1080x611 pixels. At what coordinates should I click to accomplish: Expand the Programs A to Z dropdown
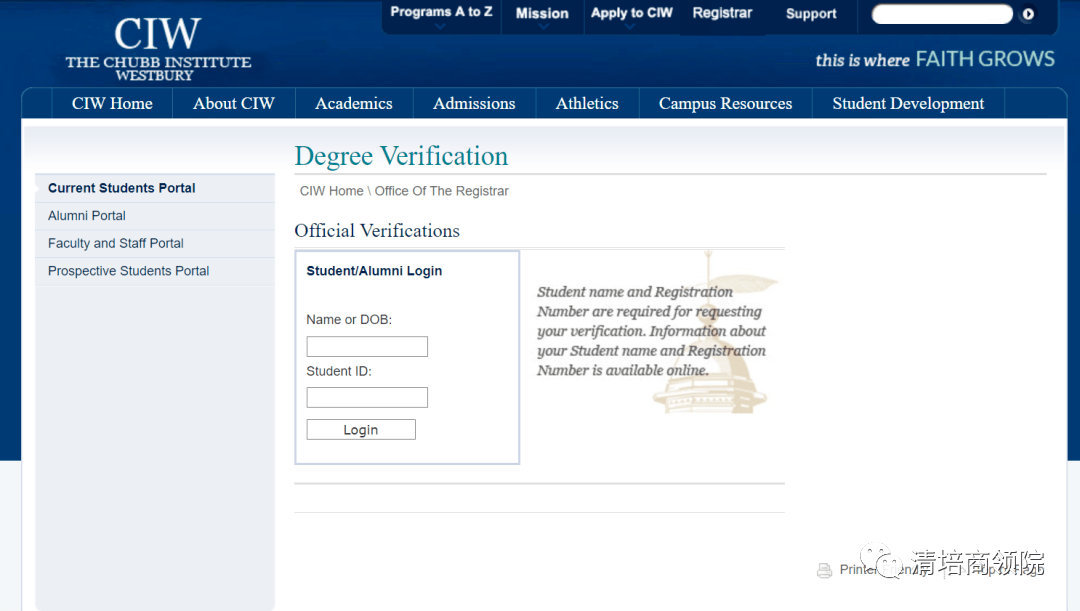pyautogui.click(x=441, y=12)
